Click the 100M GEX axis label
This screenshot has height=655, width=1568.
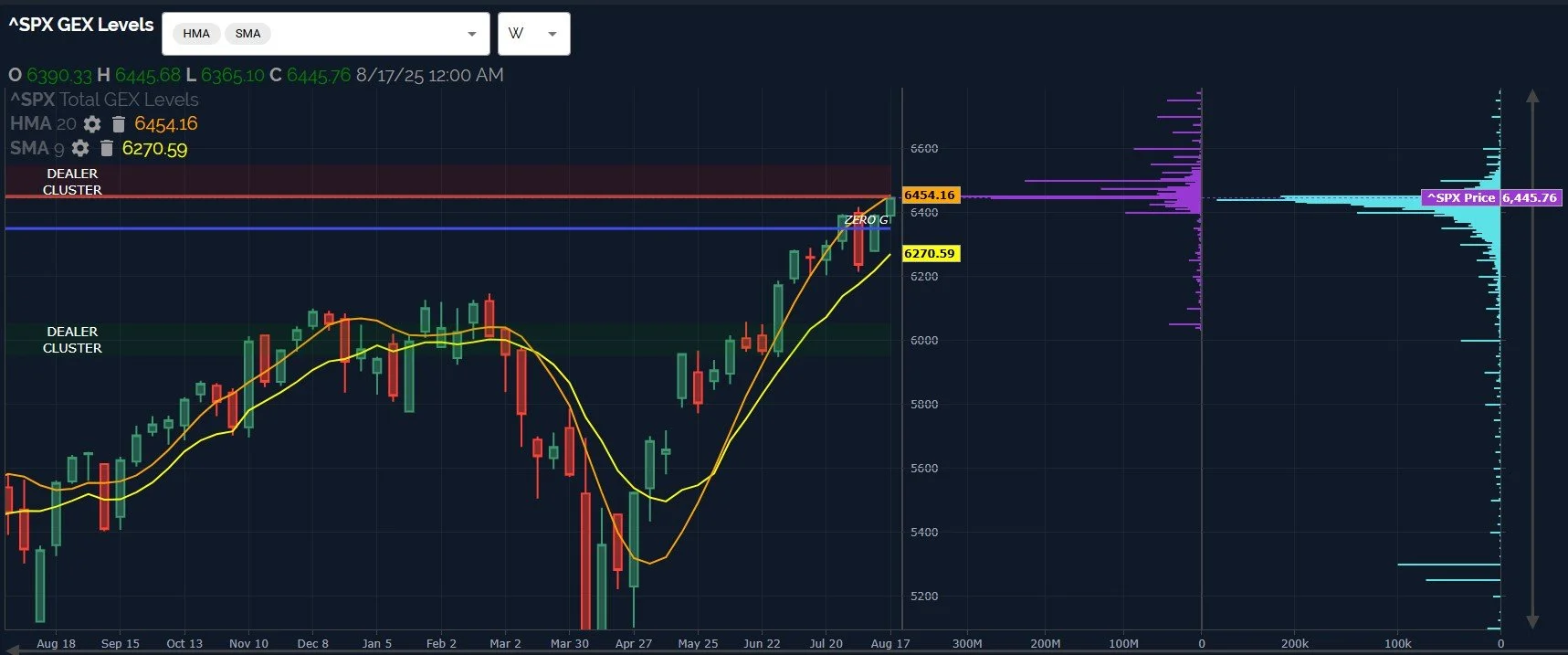(1123, 643)
